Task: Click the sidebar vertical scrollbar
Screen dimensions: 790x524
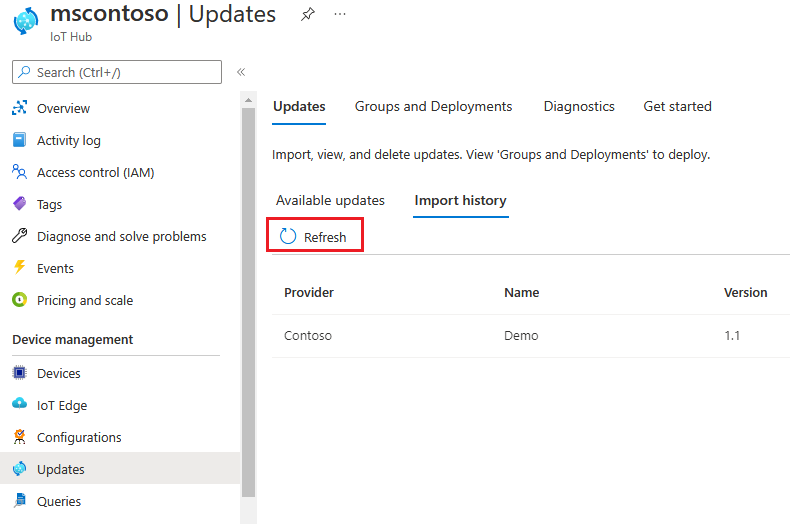Action: tap(249, 300)
